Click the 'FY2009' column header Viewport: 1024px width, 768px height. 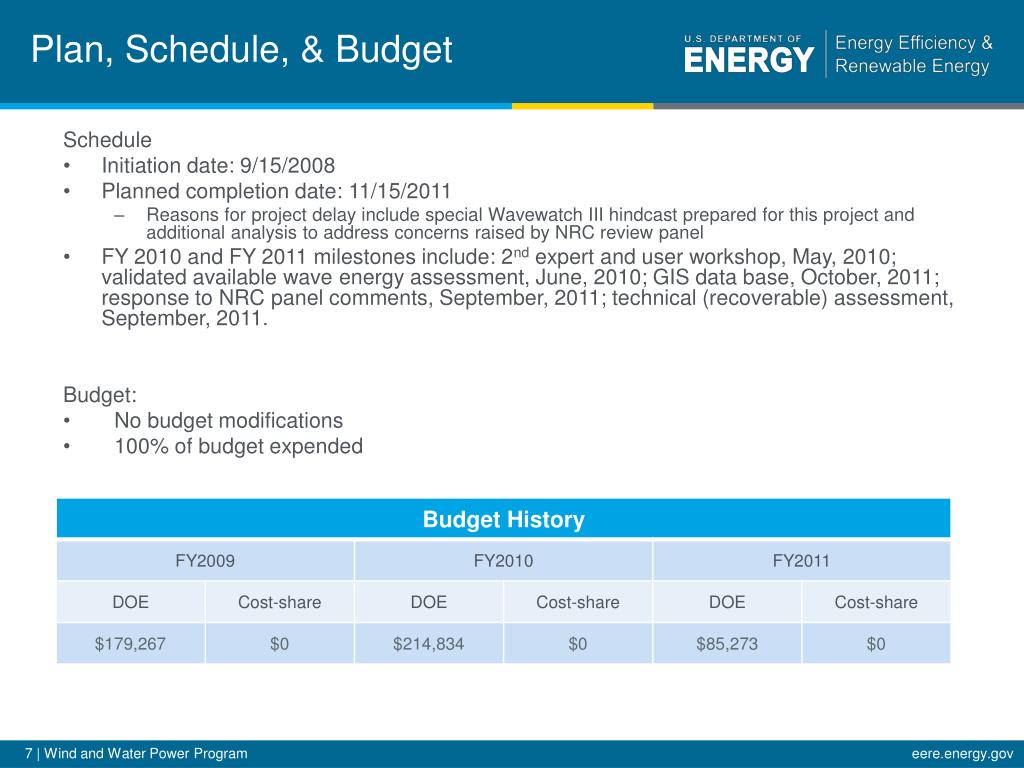(205, 561)
